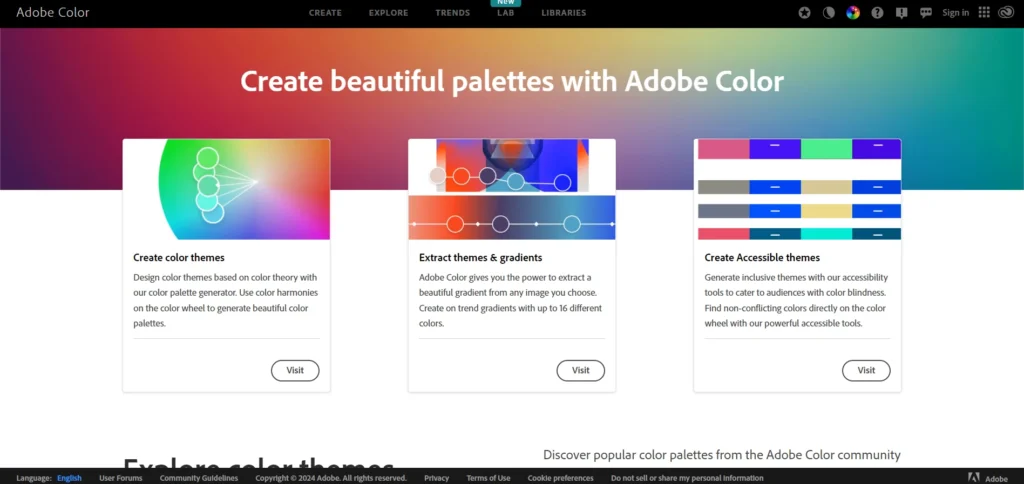Viewport: 1024px width, 484px height.
Task: Open the CREATE menu item
Action: coord(325,12)
